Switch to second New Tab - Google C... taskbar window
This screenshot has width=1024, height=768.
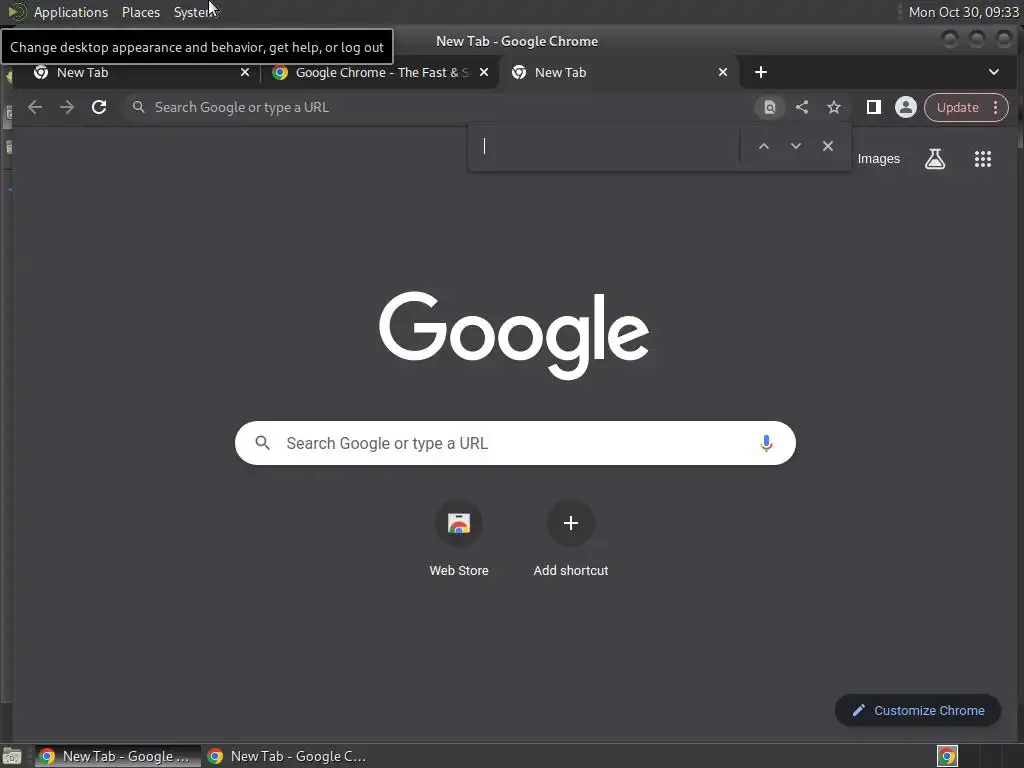click(x=287, y=756)
